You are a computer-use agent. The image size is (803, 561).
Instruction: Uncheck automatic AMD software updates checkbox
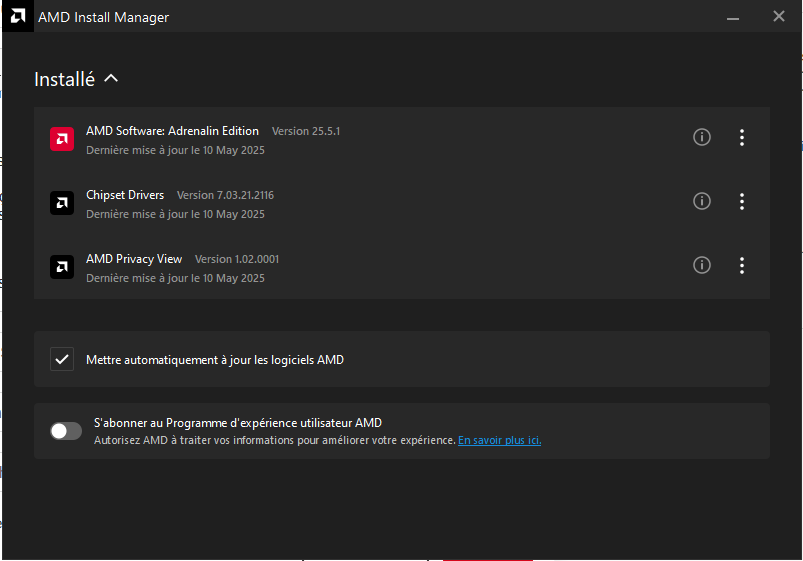coord(62,359)
